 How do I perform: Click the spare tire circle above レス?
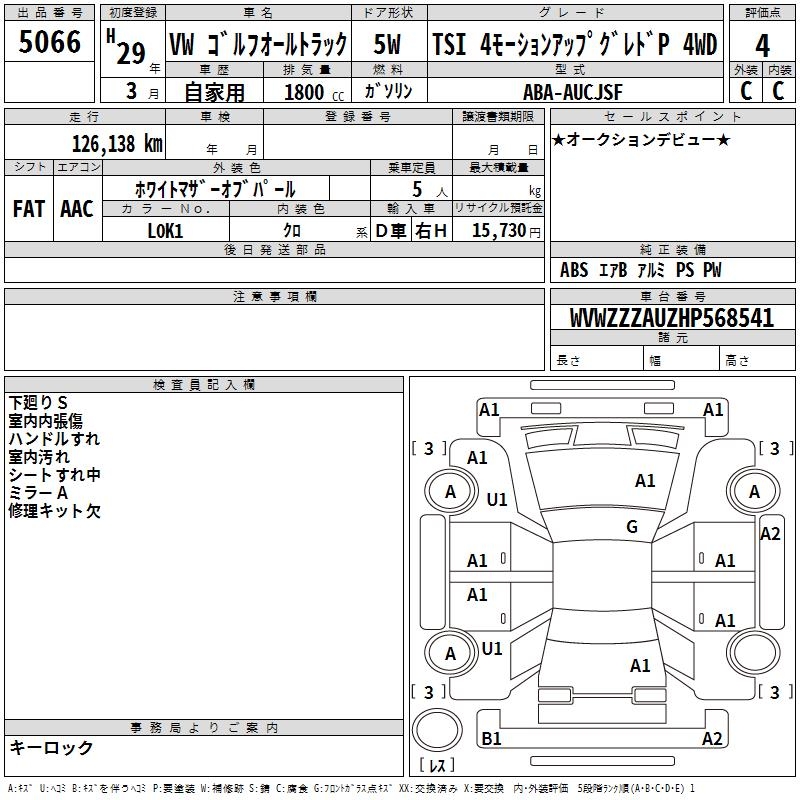[x=437, y=729]
